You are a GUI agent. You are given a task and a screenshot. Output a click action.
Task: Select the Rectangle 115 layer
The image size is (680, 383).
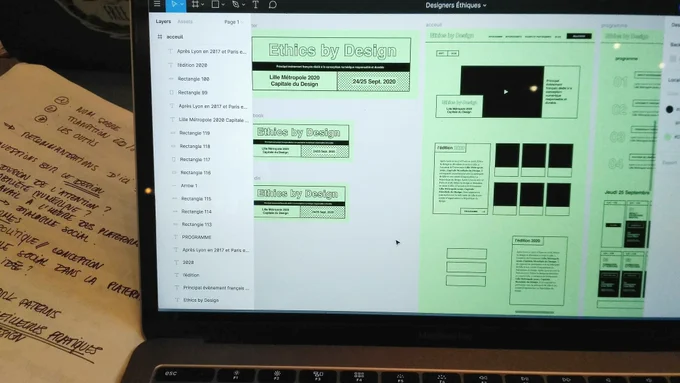pyautogui.click(x=196, y=199)
